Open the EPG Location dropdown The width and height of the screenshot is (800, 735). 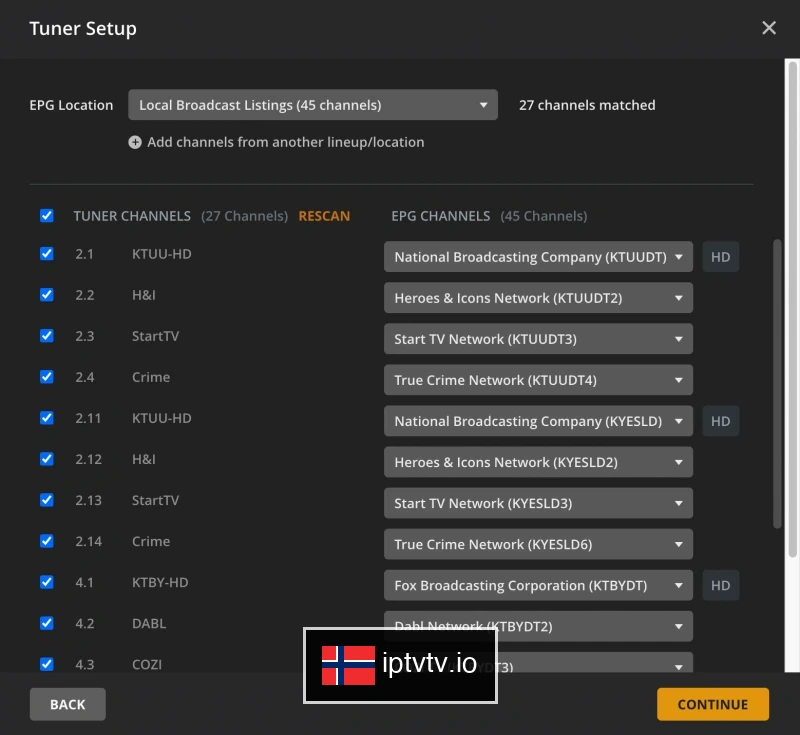pos(313,105)
